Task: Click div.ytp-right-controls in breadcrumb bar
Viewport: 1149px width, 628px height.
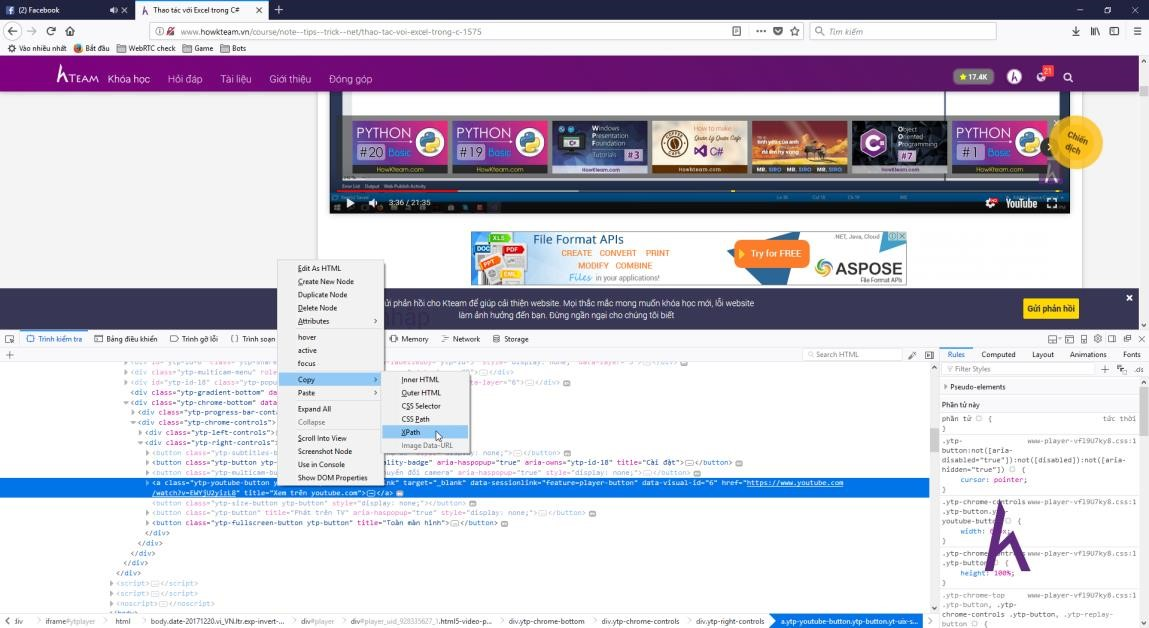Action: 730,621
